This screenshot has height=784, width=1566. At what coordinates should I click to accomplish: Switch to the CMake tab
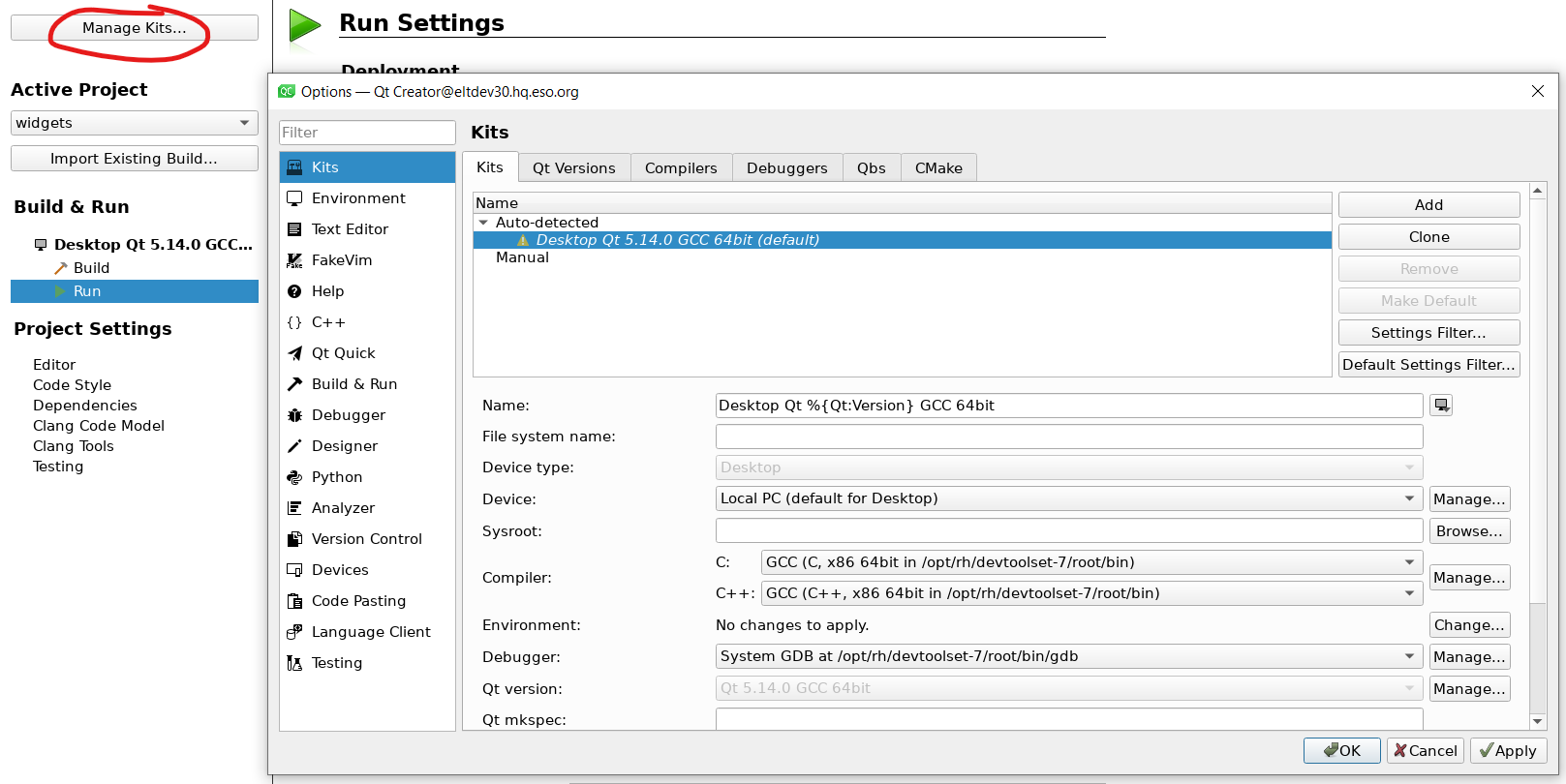(x=937, y=167)
